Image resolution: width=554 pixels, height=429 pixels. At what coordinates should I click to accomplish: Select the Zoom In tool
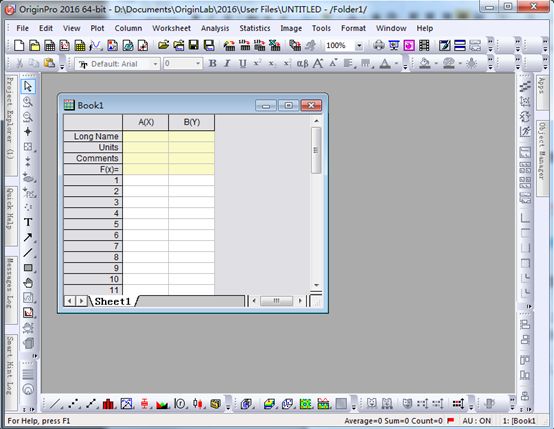(28, 102)
